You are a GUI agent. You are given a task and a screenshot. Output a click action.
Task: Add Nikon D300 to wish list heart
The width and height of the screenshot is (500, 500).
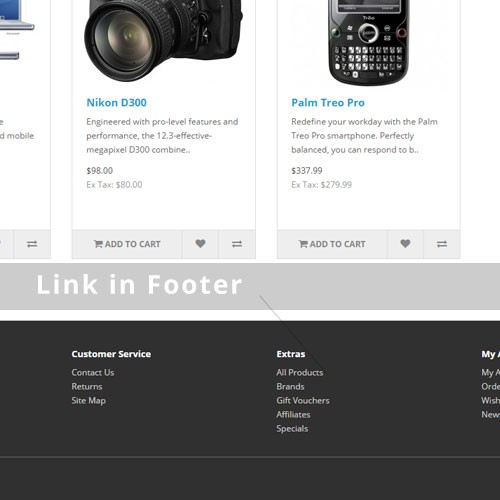tap(200, 244)
